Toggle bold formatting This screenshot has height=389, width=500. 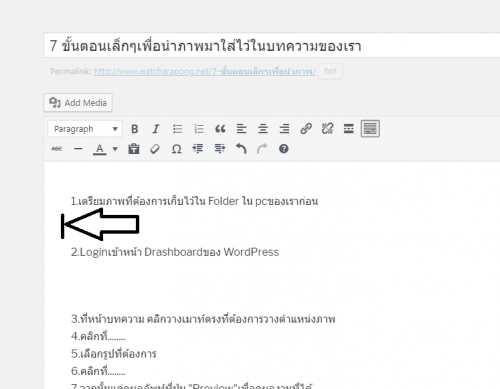click(x=135, y=129)
